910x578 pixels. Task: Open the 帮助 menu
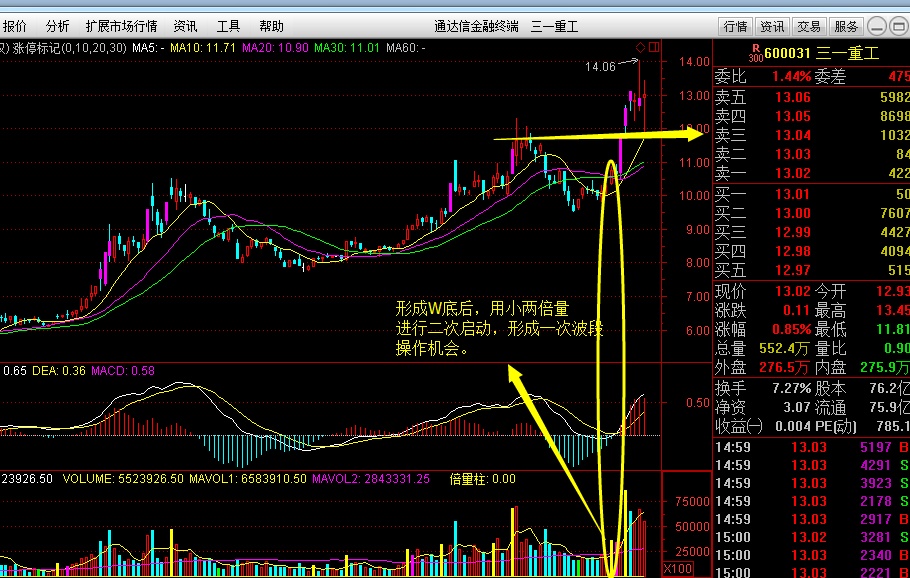click(x=271, y=27)
